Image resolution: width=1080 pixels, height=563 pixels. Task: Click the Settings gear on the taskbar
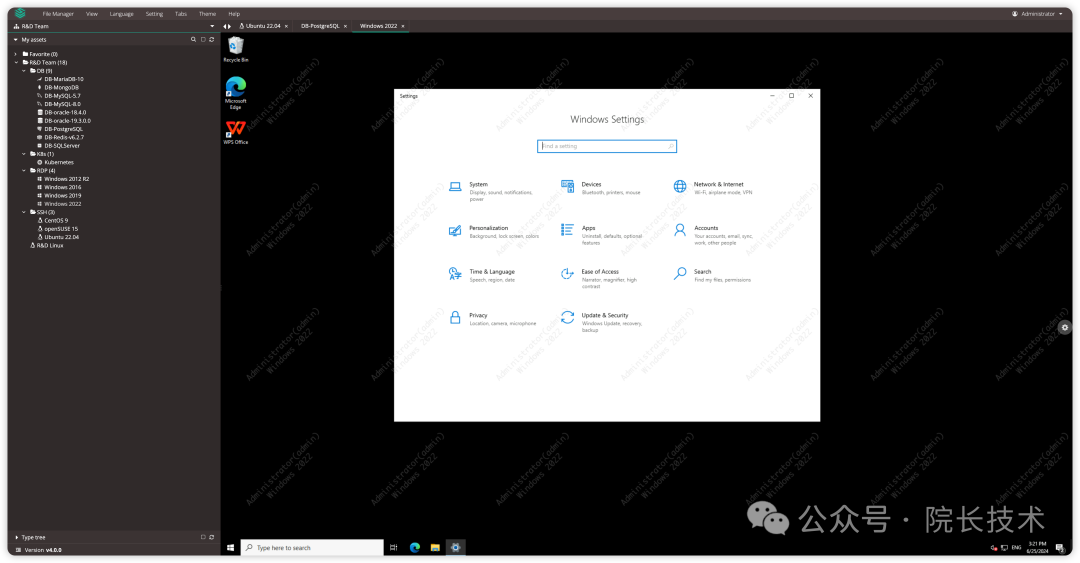(x=455, y=548)
